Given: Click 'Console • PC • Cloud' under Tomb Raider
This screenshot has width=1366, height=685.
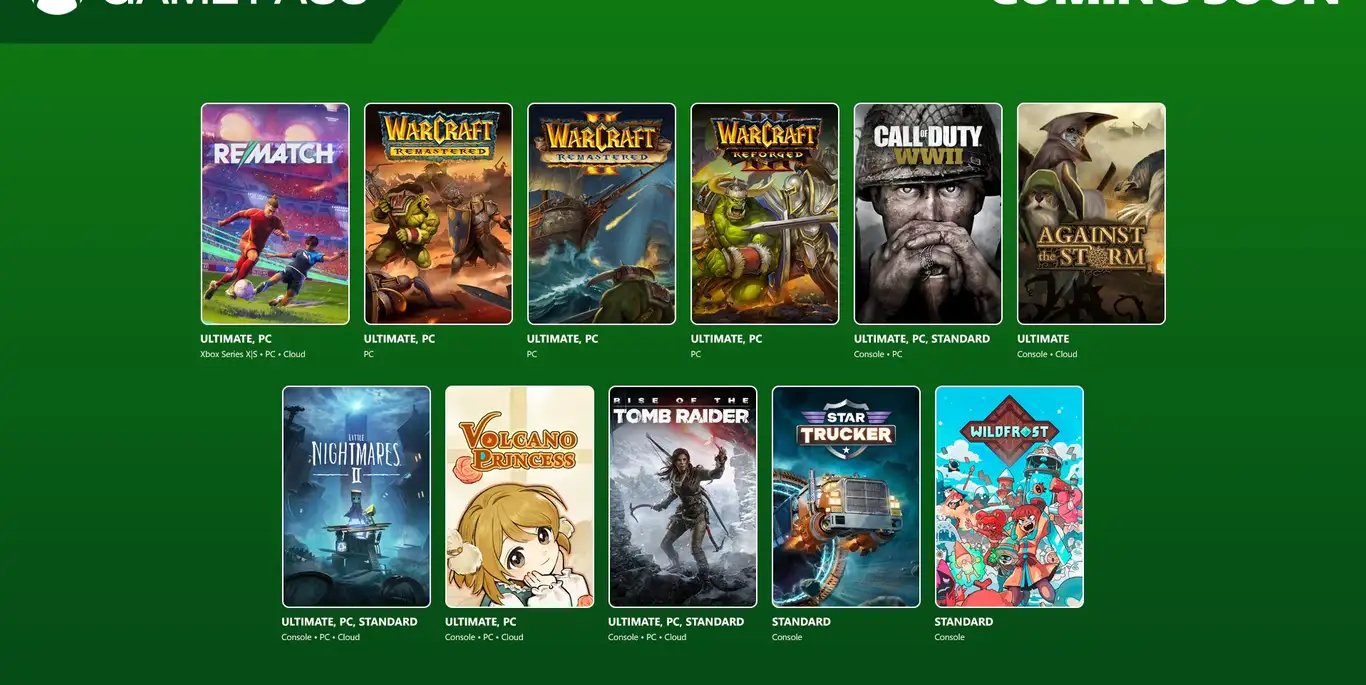Looking at the screenshot, I should tap(647, 637).
